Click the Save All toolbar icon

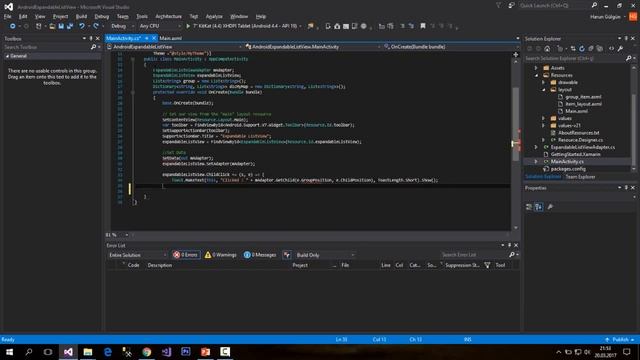point(70,26)
